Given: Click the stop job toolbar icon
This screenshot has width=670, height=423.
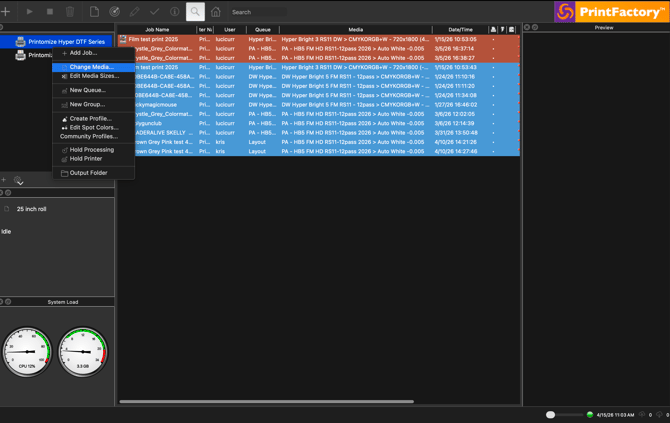Looking at the screenshot, I should coord(50,12).
